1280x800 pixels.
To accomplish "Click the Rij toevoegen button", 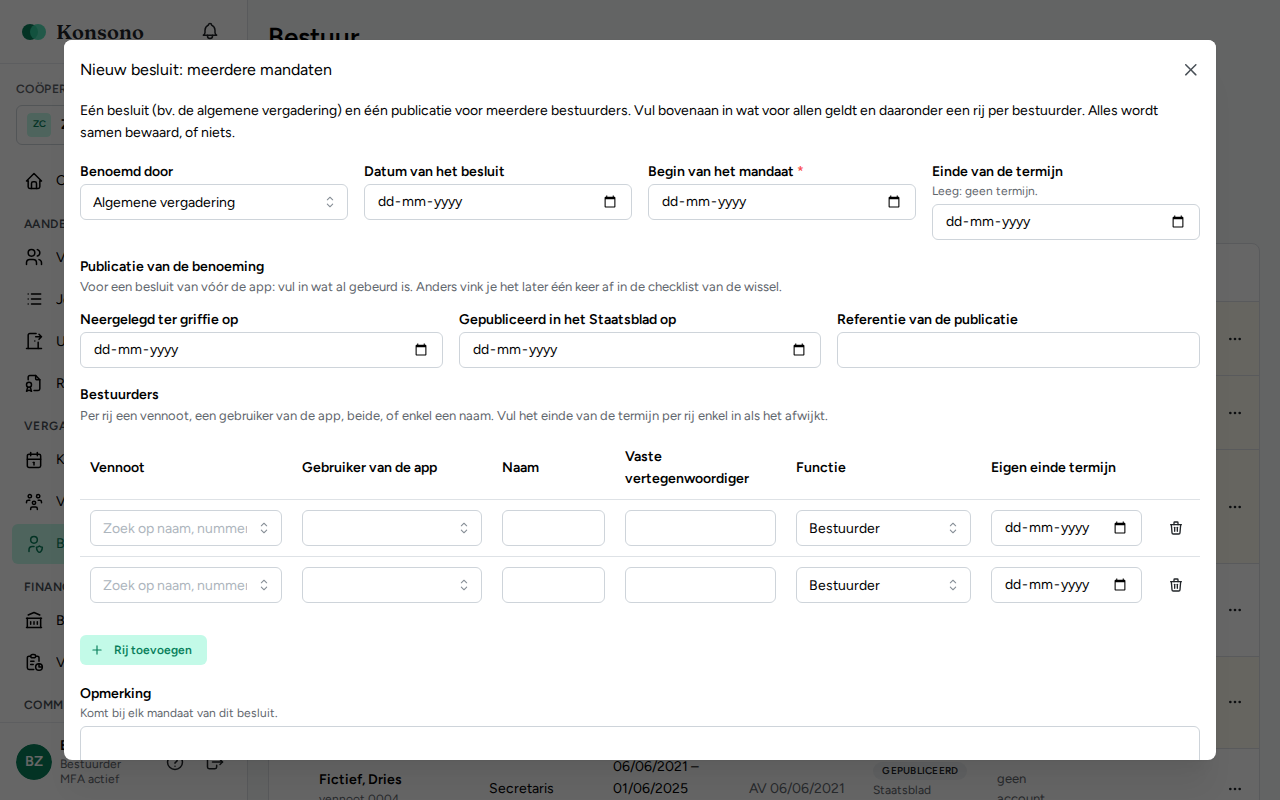I will [x=143, y=650].
